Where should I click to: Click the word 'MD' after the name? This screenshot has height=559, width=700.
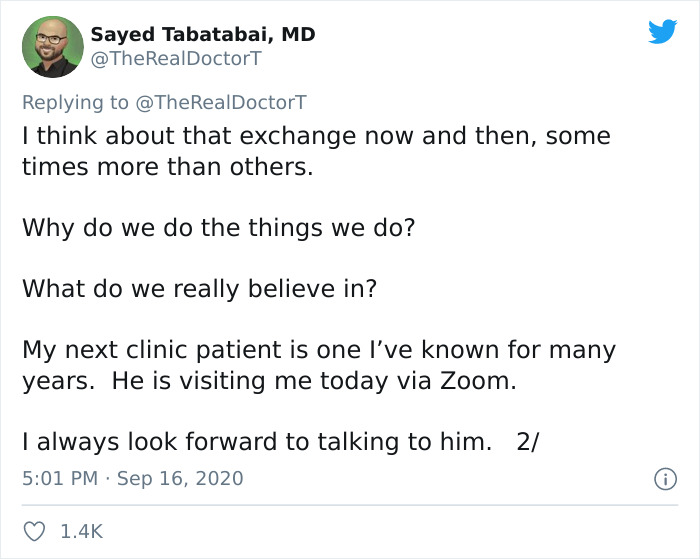(298, 34)
